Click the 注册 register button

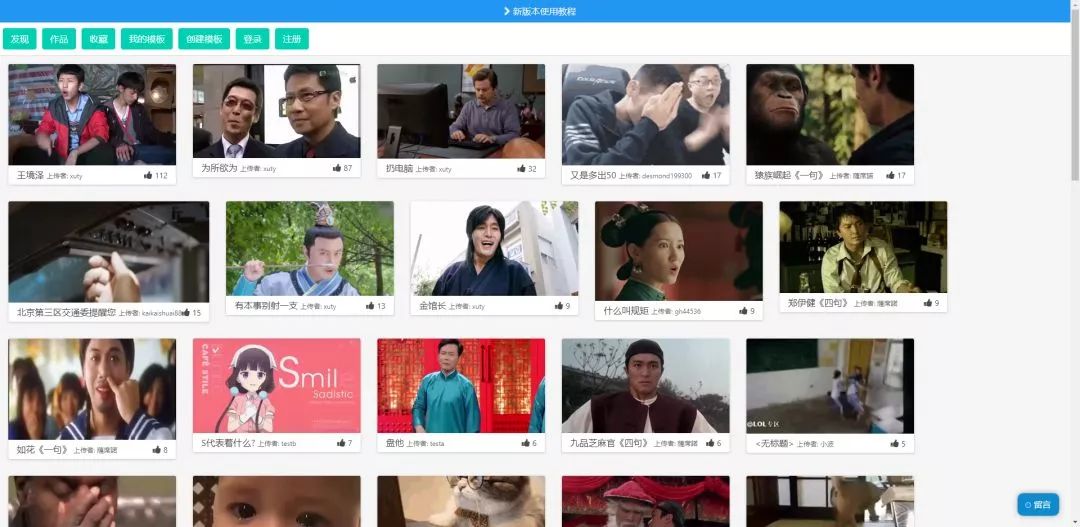tap(292, 39)
